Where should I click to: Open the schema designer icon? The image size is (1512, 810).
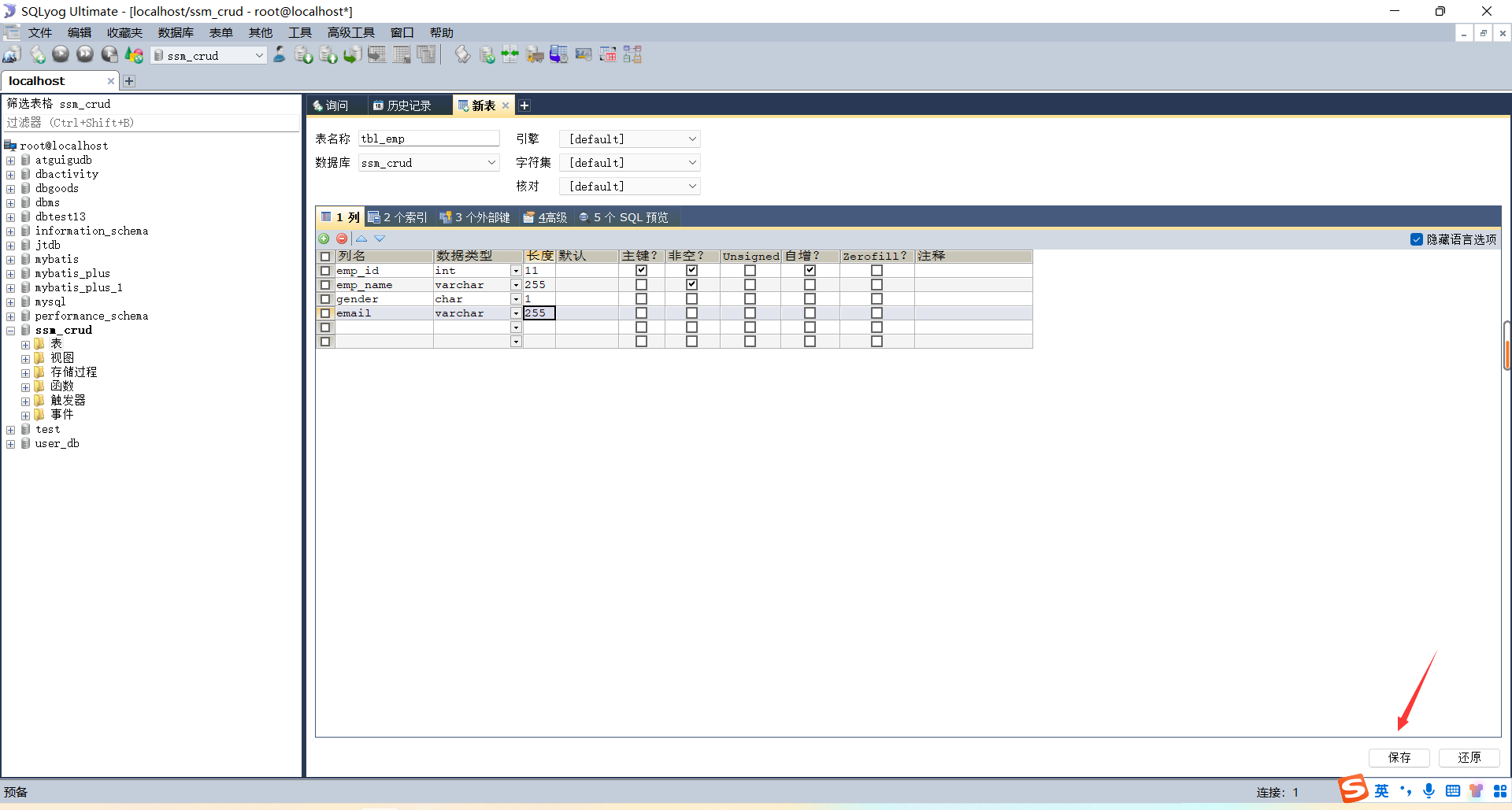pyautogui.click(x=632, y=54)
